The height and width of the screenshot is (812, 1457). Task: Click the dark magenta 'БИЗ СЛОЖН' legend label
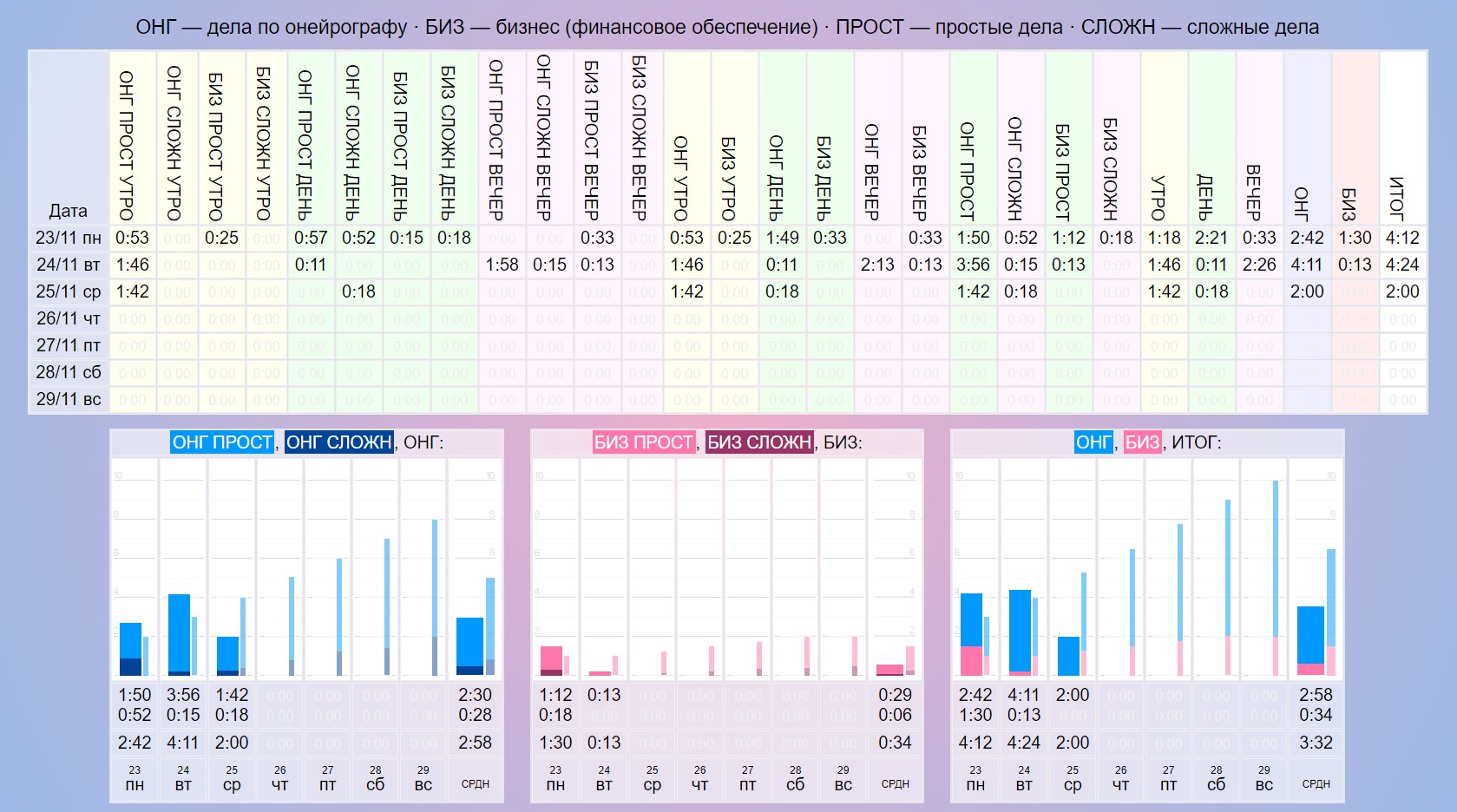point(759,442)
